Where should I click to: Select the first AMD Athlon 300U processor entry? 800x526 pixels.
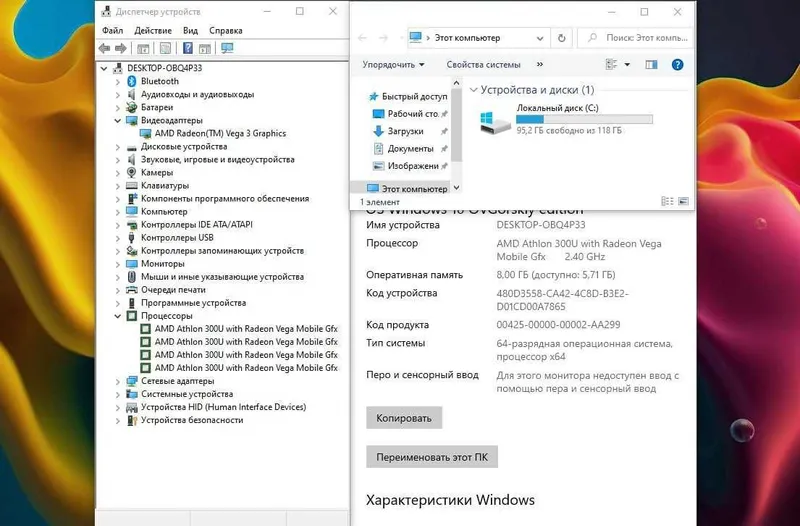[246, 329]
